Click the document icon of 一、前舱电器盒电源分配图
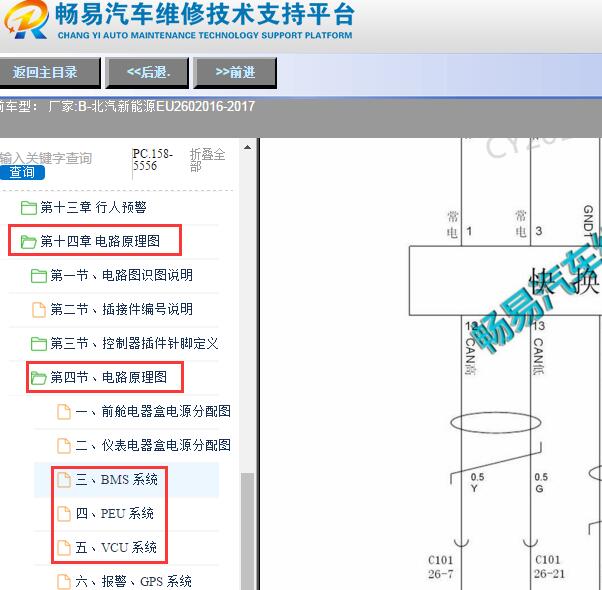The width and height of the screenshot is (602, 590). 64,412
